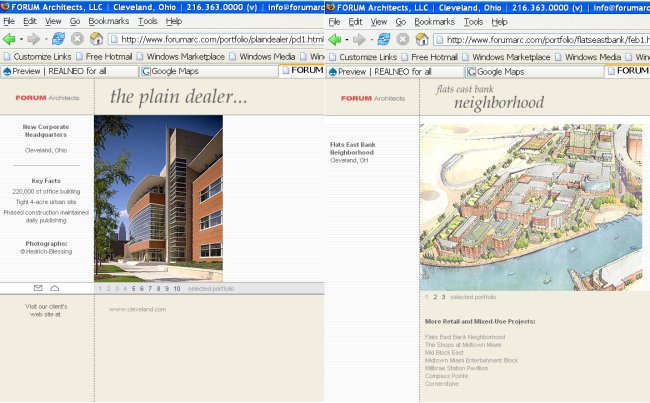This screenshot has height=403, width=650.
Task: Click home icon below Plain Dealer sidebar
Action: [x=55, y=288]
